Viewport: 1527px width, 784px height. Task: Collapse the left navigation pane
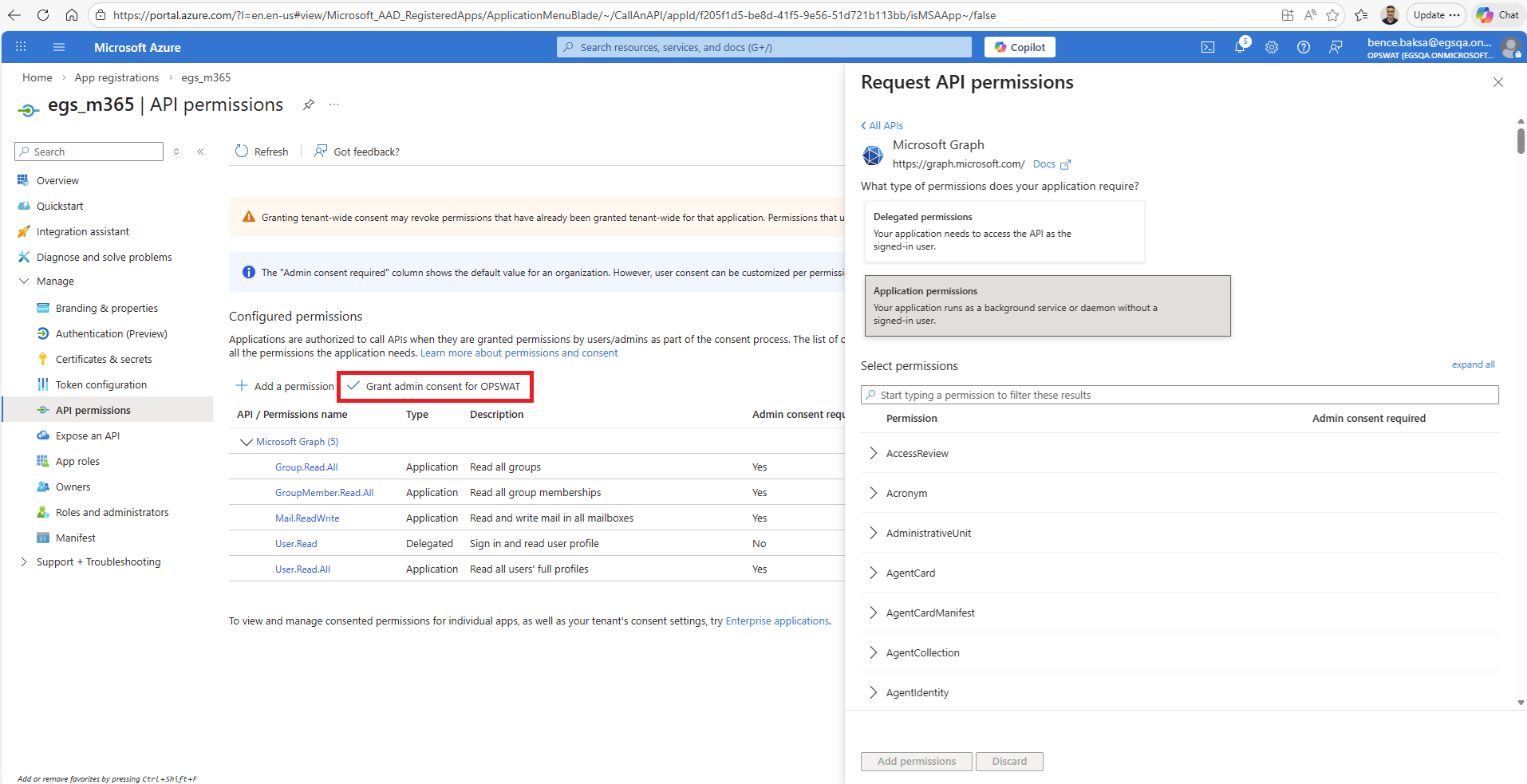[x=200, y=152]
